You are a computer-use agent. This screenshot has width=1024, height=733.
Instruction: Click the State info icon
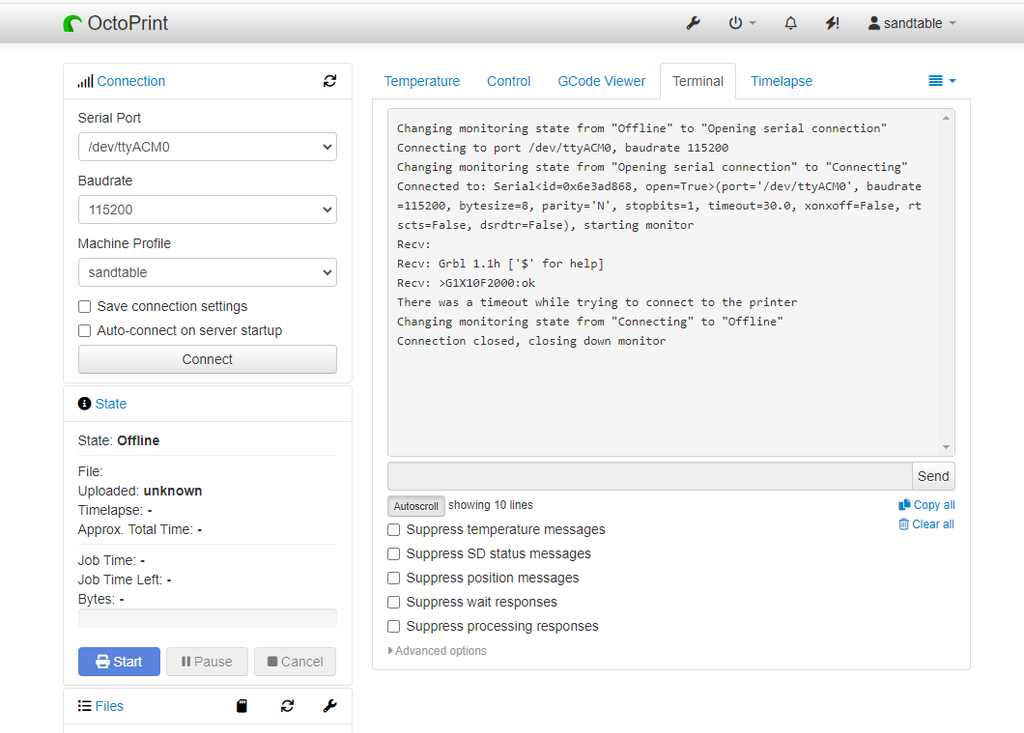[x=84, y=404]
